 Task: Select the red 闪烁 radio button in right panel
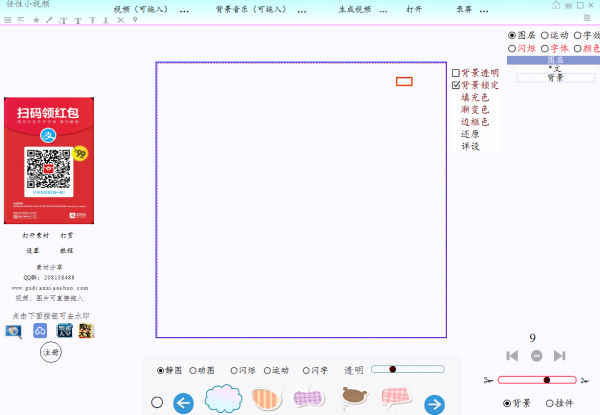point(512,49)
